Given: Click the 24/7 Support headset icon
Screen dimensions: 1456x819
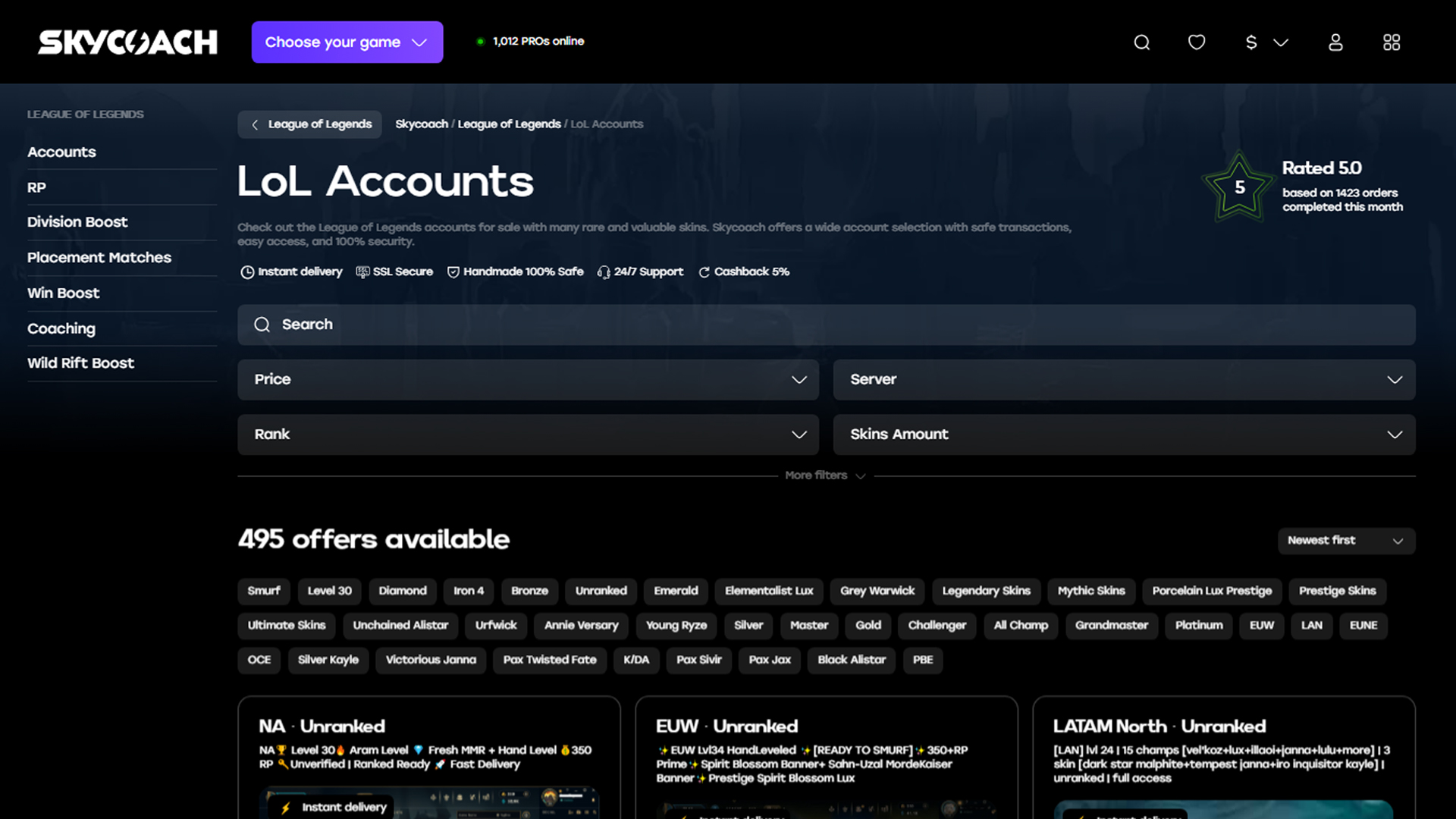Looking at the screenshot, I should click(603, 271).
